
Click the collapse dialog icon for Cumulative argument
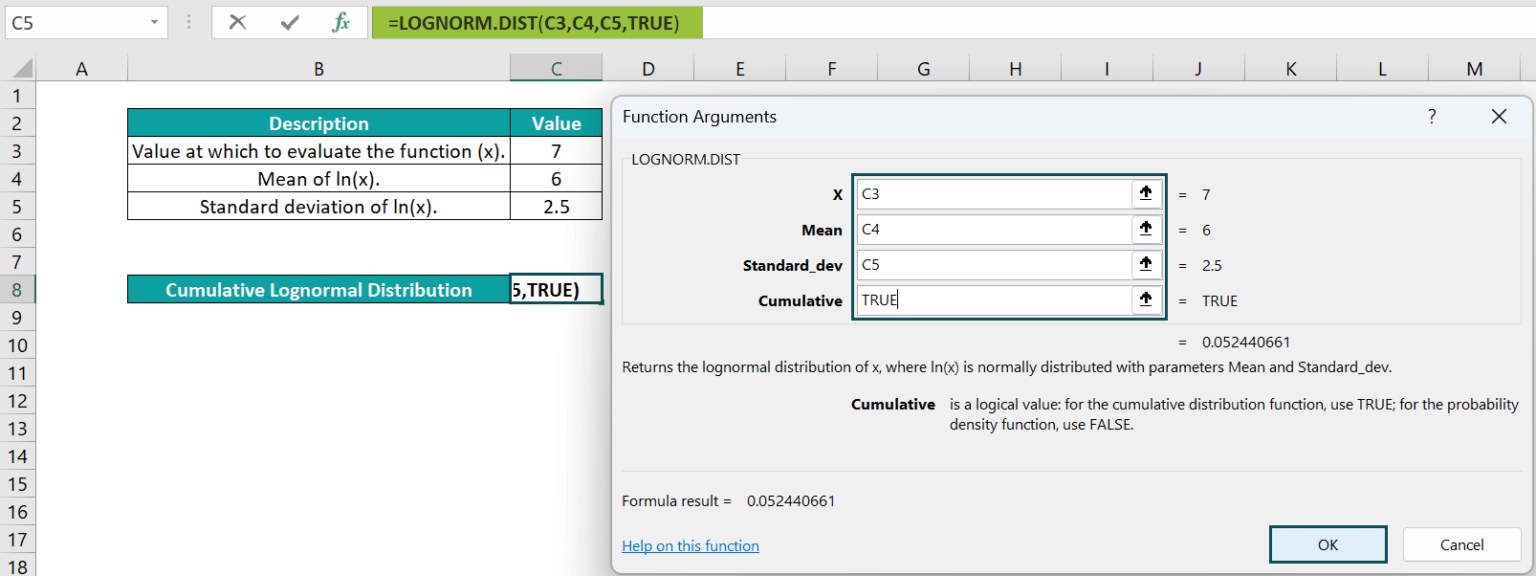point(1146,300)
